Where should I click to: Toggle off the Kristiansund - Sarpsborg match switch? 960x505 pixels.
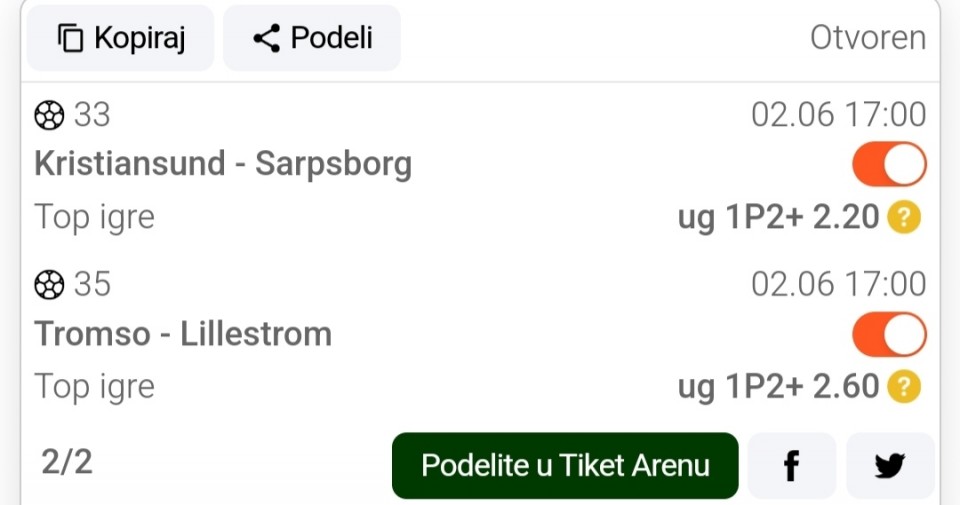click(889, 164)
